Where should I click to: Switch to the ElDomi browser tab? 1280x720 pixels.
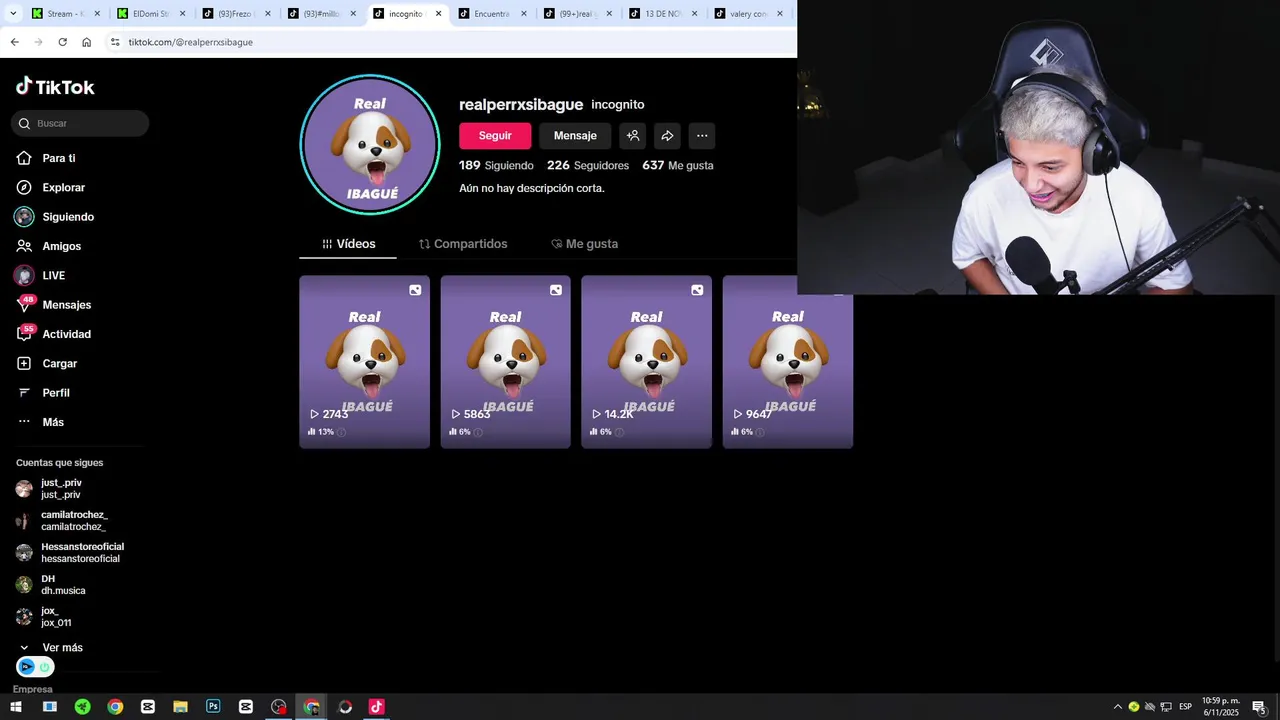150,14
